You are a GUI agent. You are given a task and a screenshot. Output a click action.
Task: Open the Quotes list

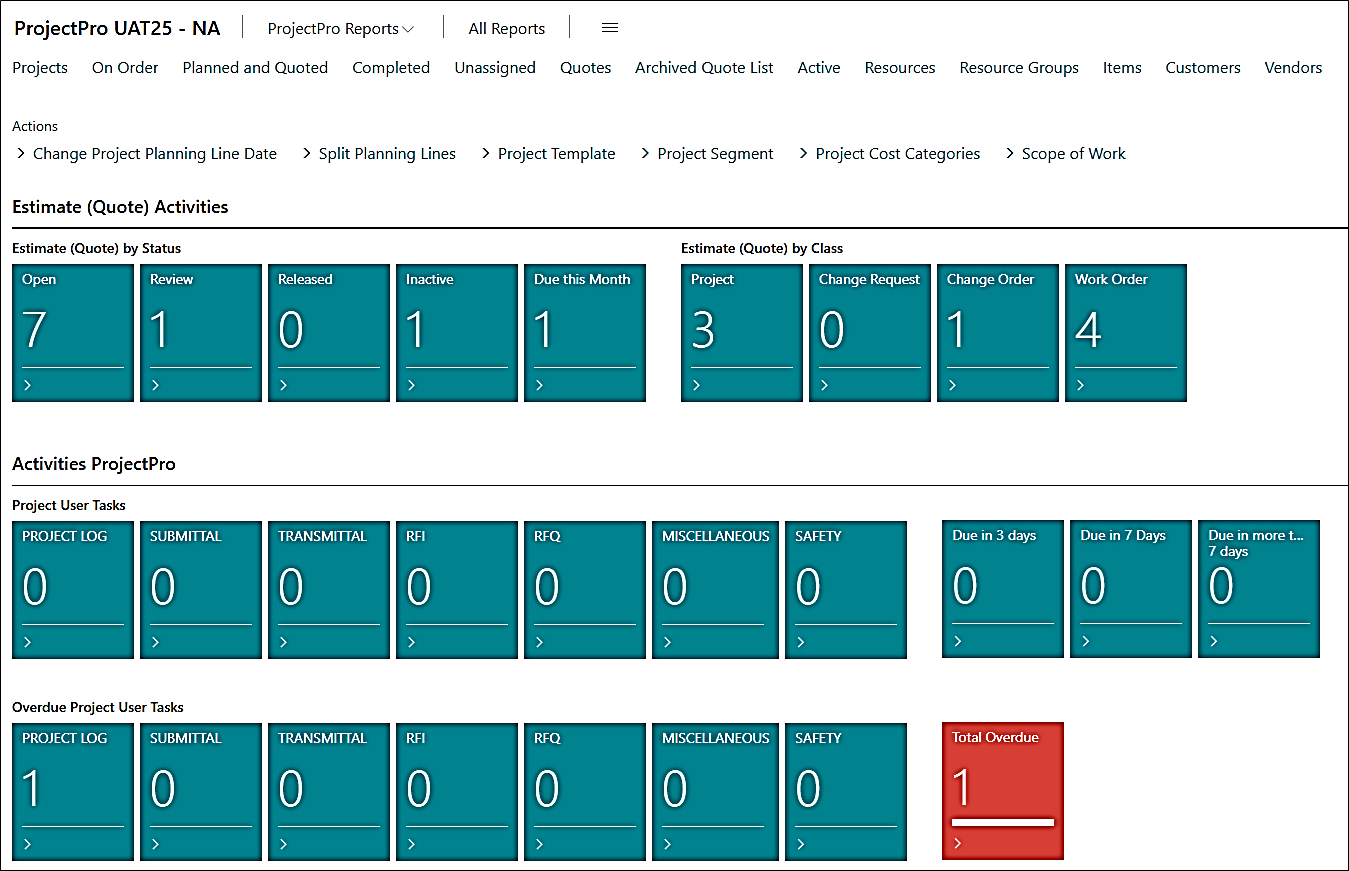tap(585, 68)
